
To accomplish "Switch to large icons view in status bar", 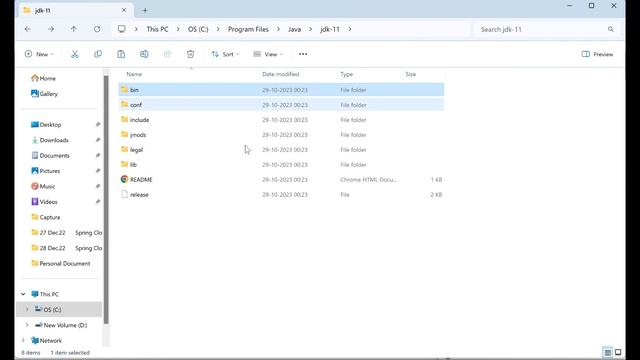I will click(x=618, y=352).
